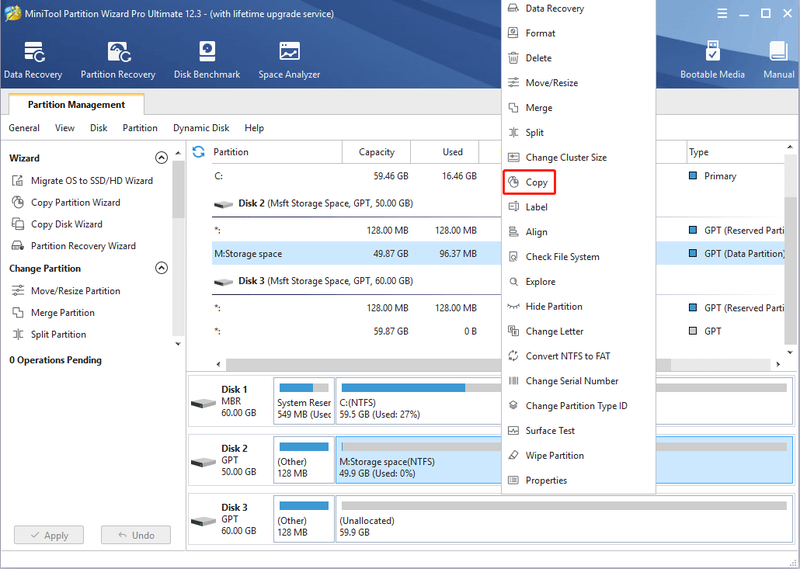
Task: Choose Copy in the context menu
Action: tap(529, 182)
